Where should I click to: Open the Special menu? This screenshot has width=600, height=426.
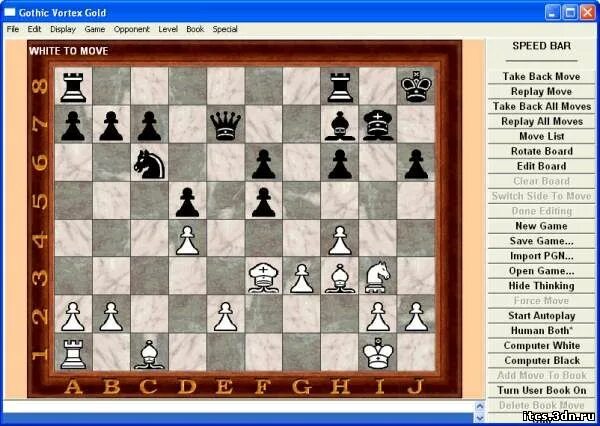(x=225, y=29)
